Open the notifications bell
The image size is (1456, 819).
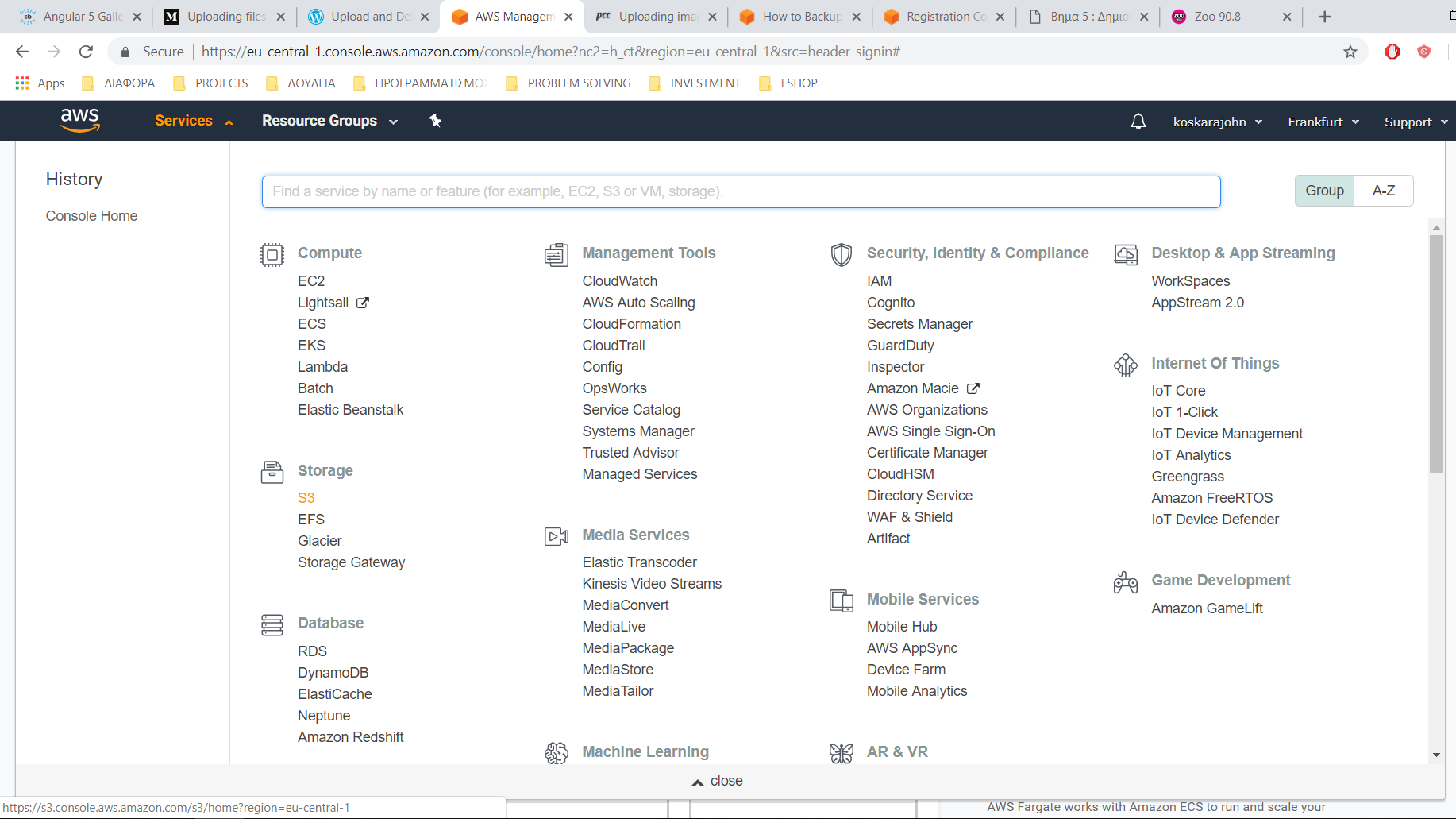point(1138,122)
